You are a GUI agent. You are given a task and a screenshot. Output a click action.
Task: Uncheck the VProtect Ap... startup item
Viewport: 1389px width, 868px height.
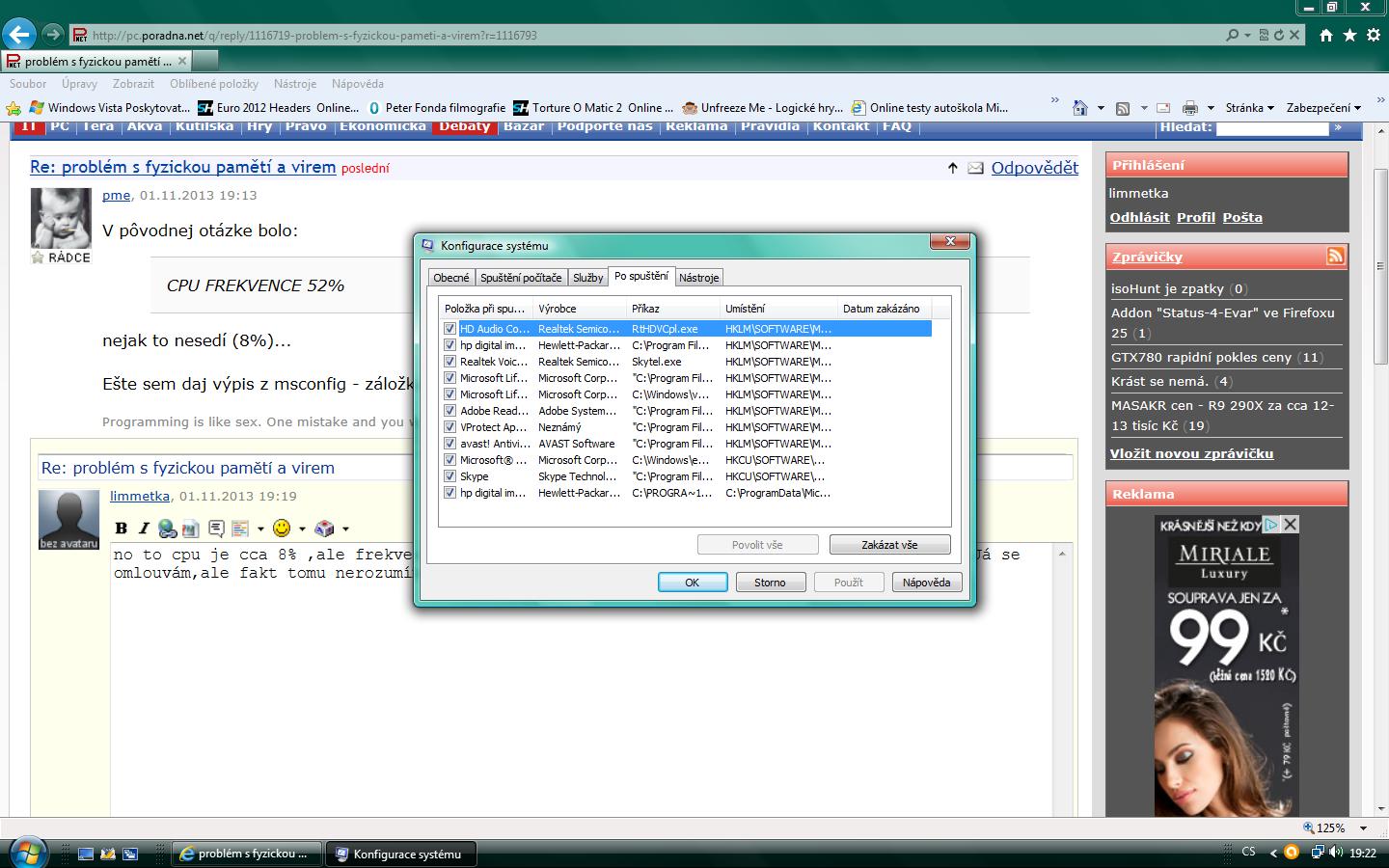(449, 427)
